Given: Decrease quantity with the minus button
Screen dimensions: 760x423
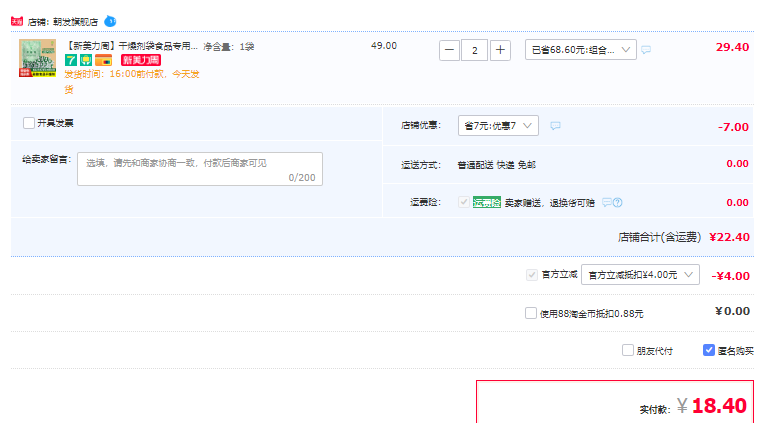Looking at the screenshot, I should point(449,50).
